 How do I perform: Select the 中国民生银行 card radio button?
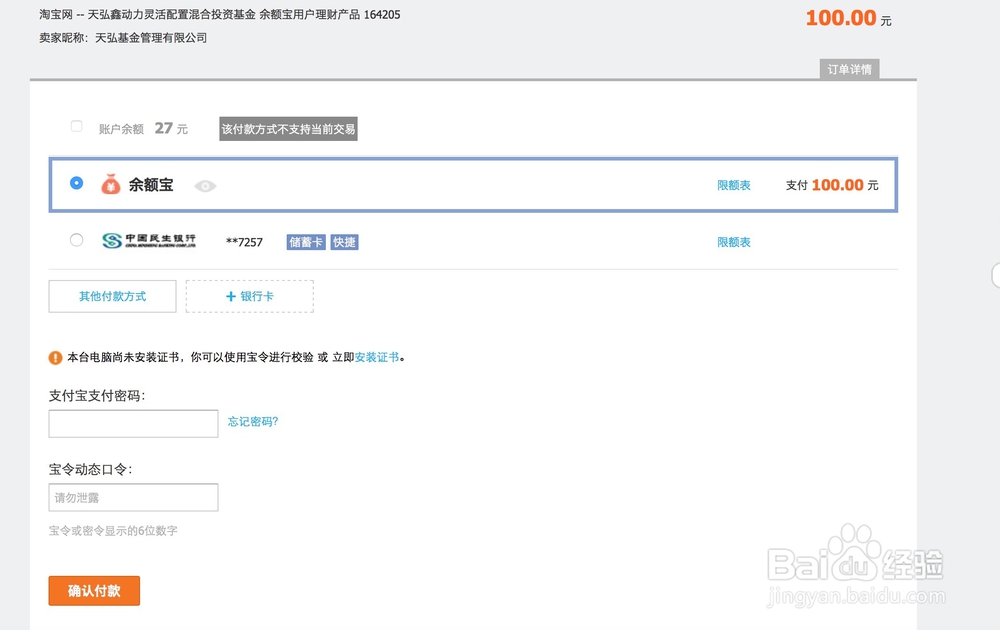click(x=77, y=240)
